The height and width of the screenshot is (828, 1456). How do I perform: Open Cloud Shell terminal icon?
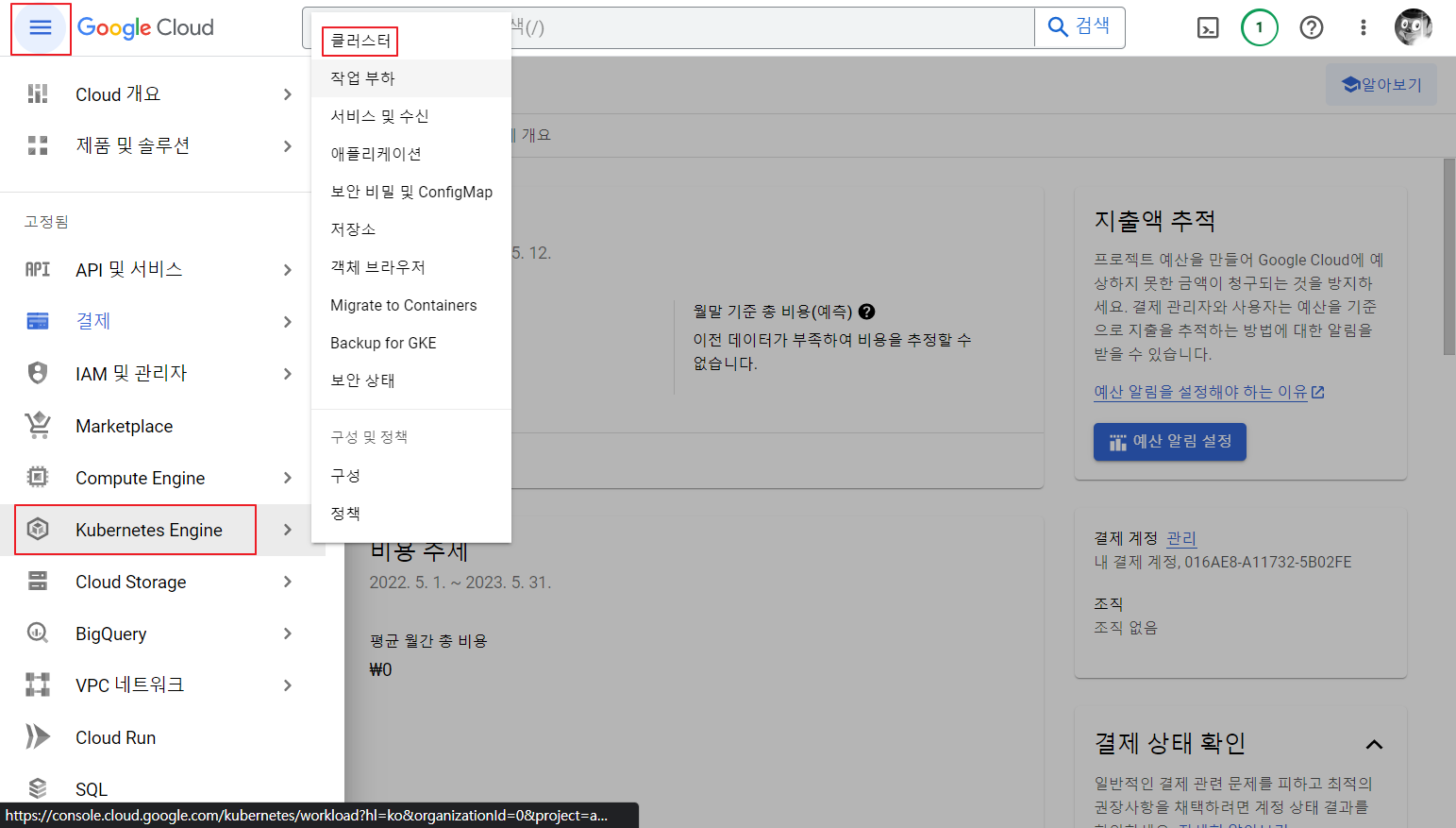coord(1208,28)
